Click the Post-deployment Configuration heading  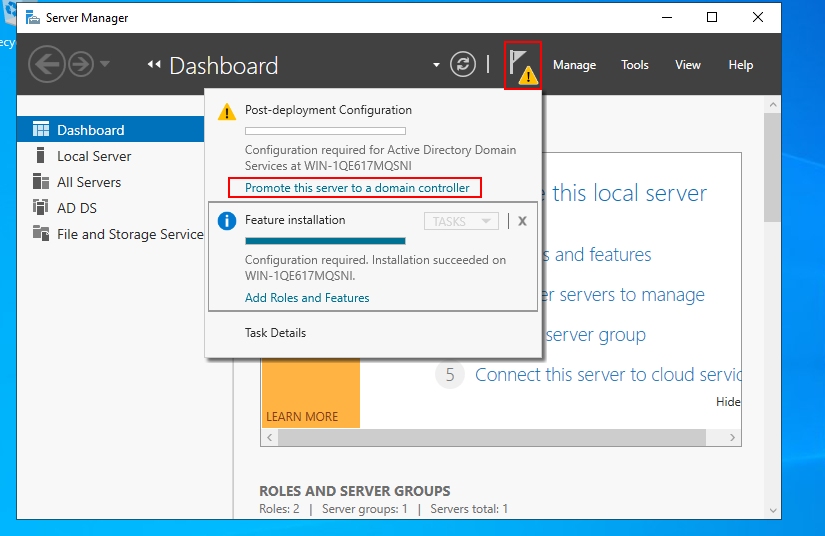coord(328,110)
